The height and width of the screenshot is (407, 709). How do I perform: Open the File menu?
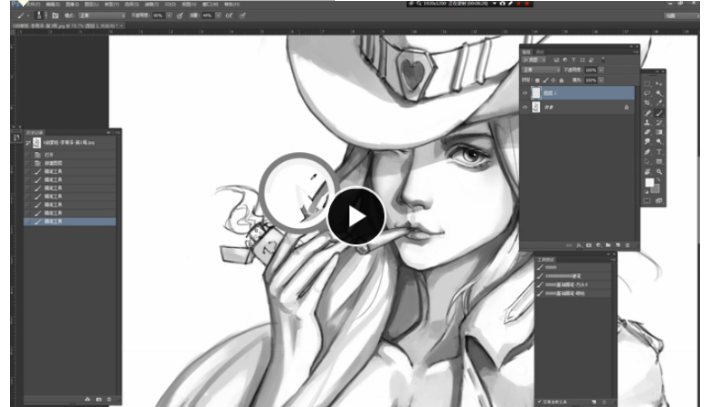pyautogui.click(x=33, y=4)
